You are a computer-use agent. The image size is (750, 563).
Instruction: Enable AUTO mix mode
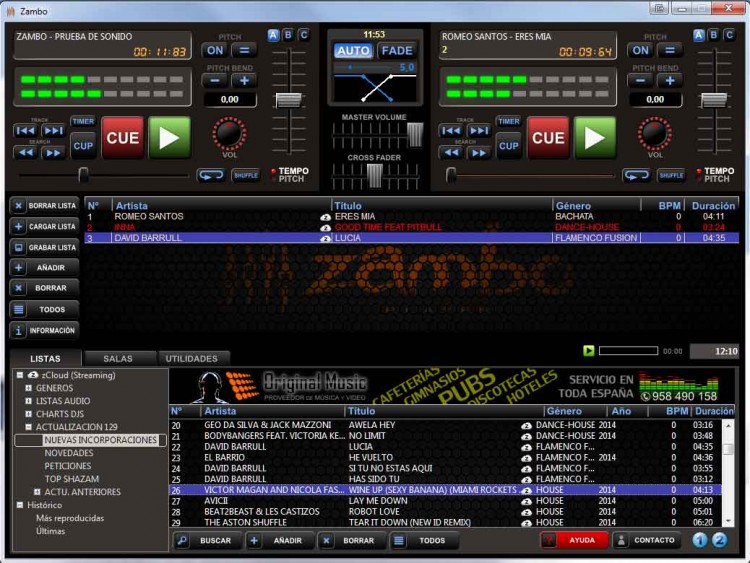353,51
